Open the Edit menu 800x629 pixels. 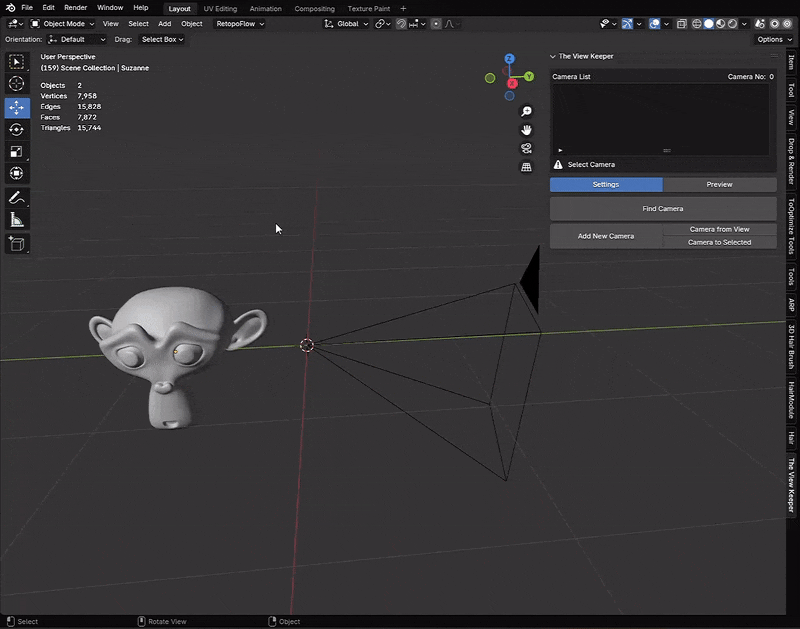[48, 8]
